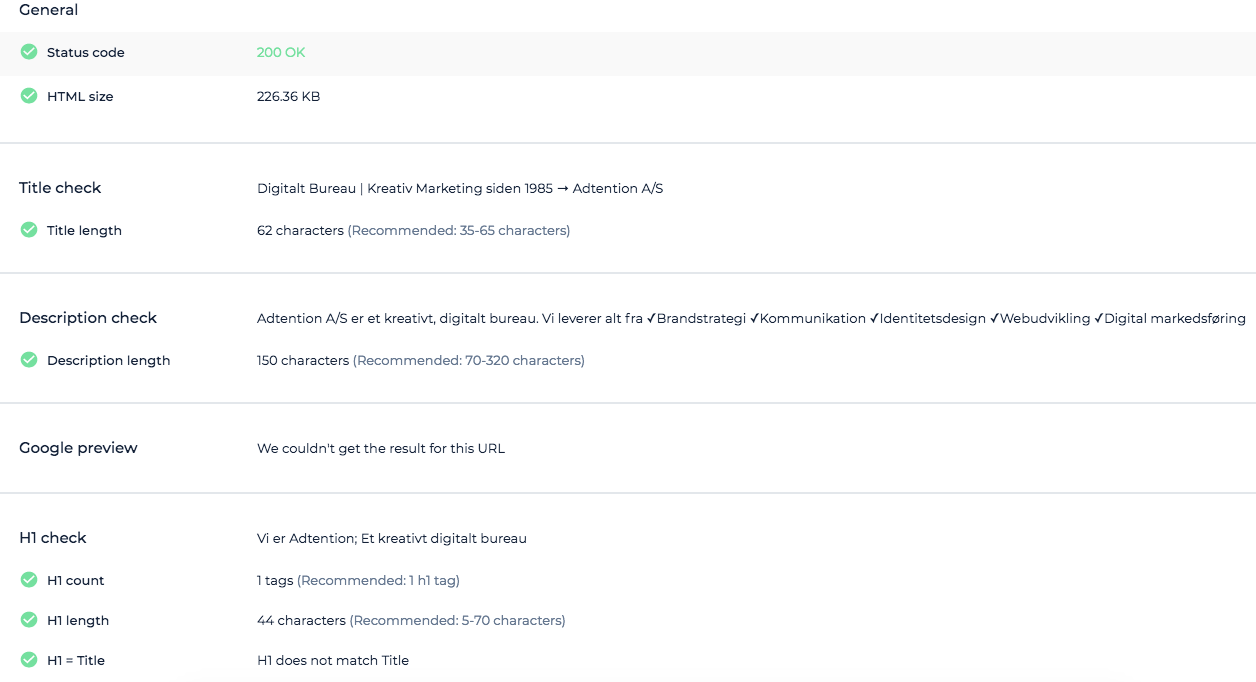
Task: Click the check badge next to Description length
Action: pyautogui.click(x=28, y=360)
